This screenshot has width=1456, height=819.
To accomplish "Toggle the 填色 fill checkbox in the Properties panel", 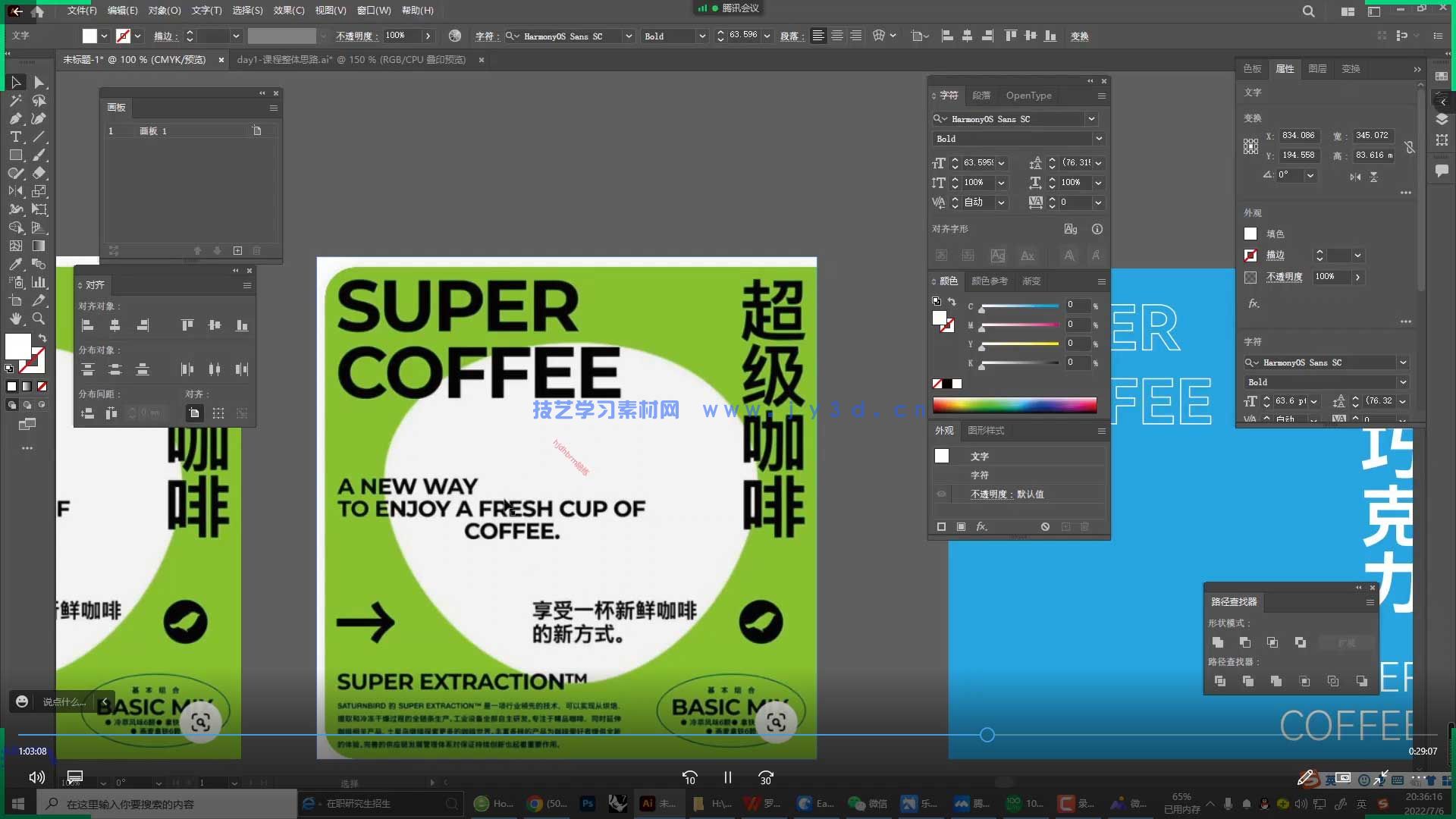I will [1250, 234].
